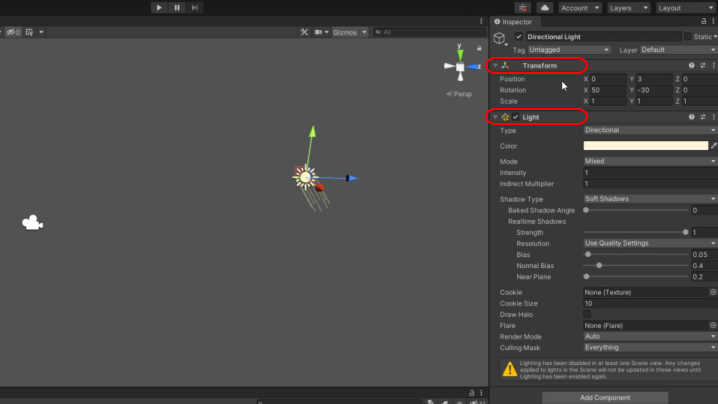Open Transform component help reference

coord(691,66)
